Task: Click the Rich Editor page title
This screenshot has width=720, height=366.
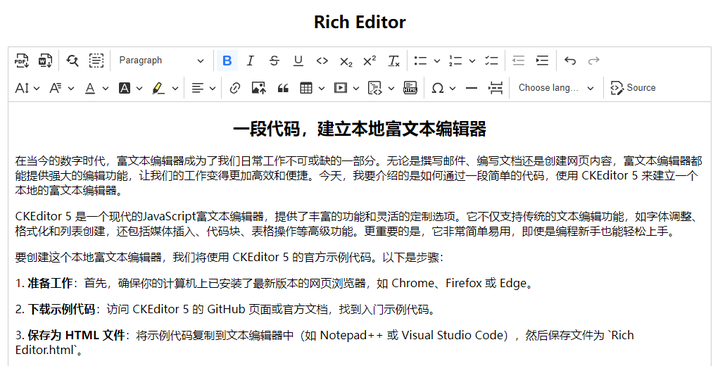Action: tap(360, 22)
